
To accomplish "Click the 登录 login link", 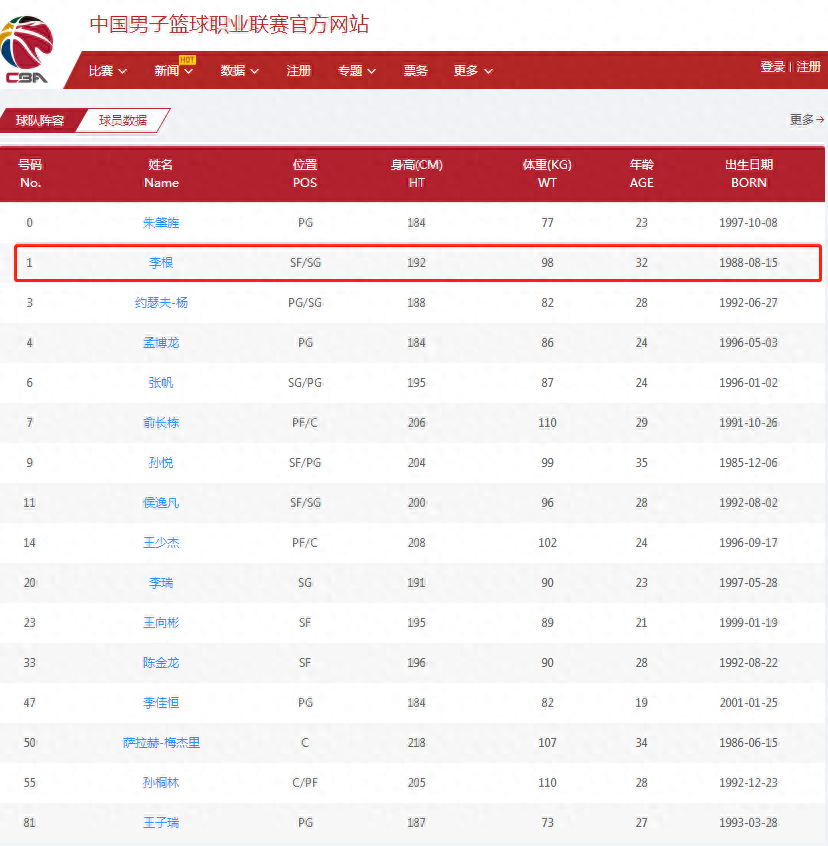I will (772, 67).
